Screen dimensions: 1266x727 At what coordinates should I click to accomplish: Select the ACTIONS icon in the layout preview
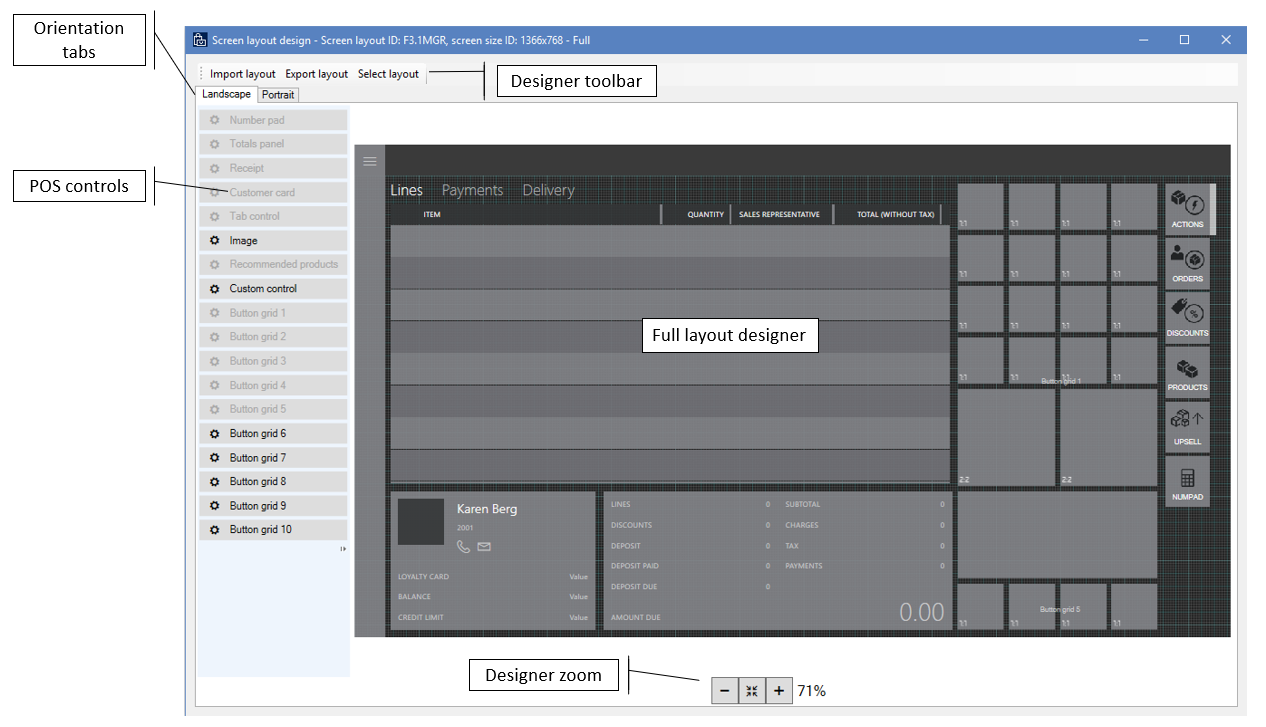(1187, 207)
